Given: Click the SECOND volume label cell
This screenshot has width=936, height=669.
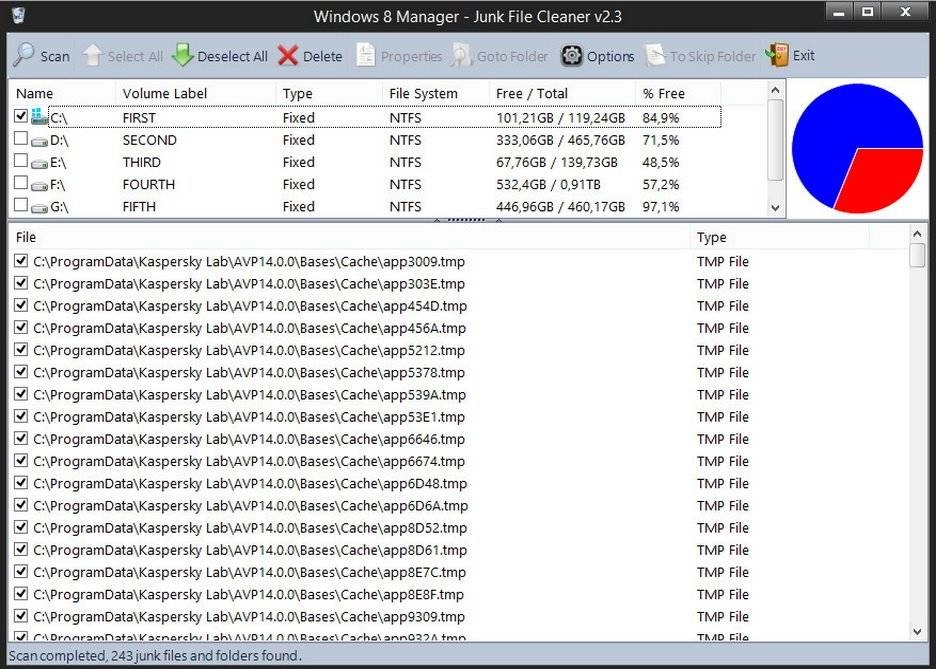Looking at the screenshot, I should coord(150,140).
